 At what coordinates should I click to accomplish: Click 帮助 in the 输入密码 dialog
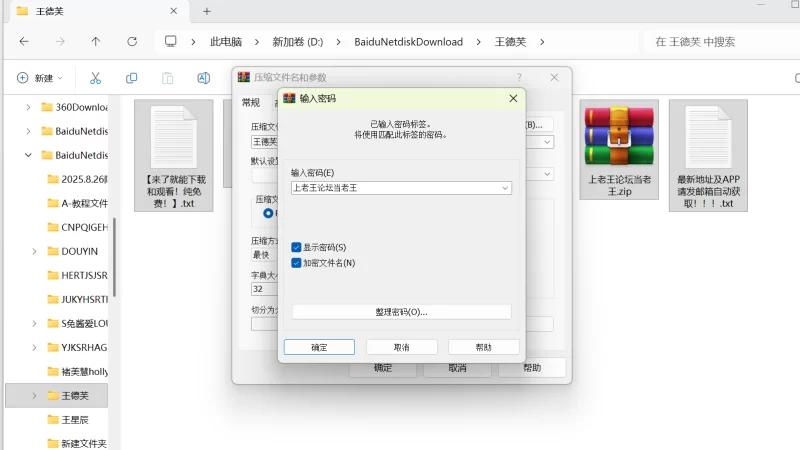[484, 347]
